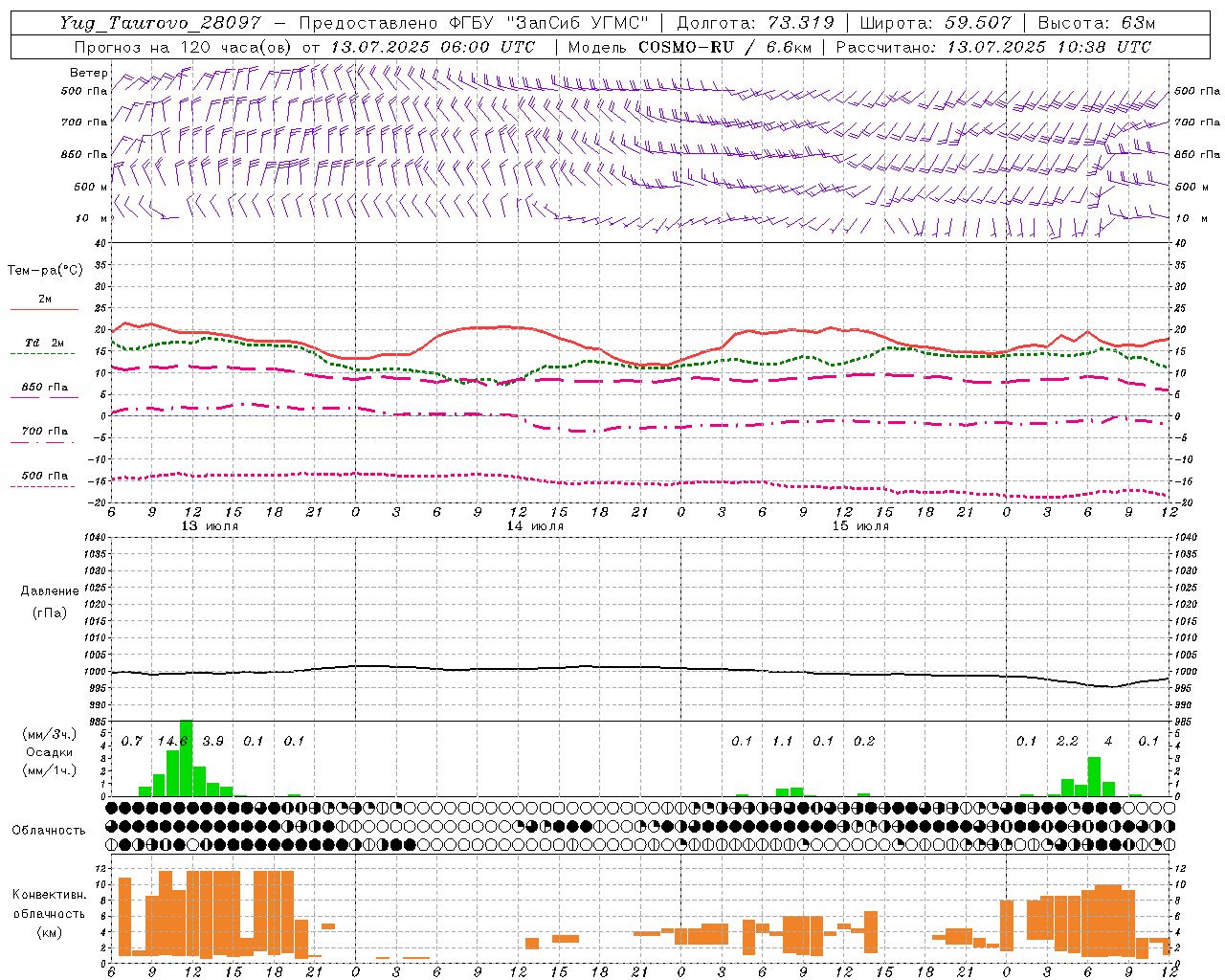Click the Прогноз на 120 часа(ов) text

184,47
